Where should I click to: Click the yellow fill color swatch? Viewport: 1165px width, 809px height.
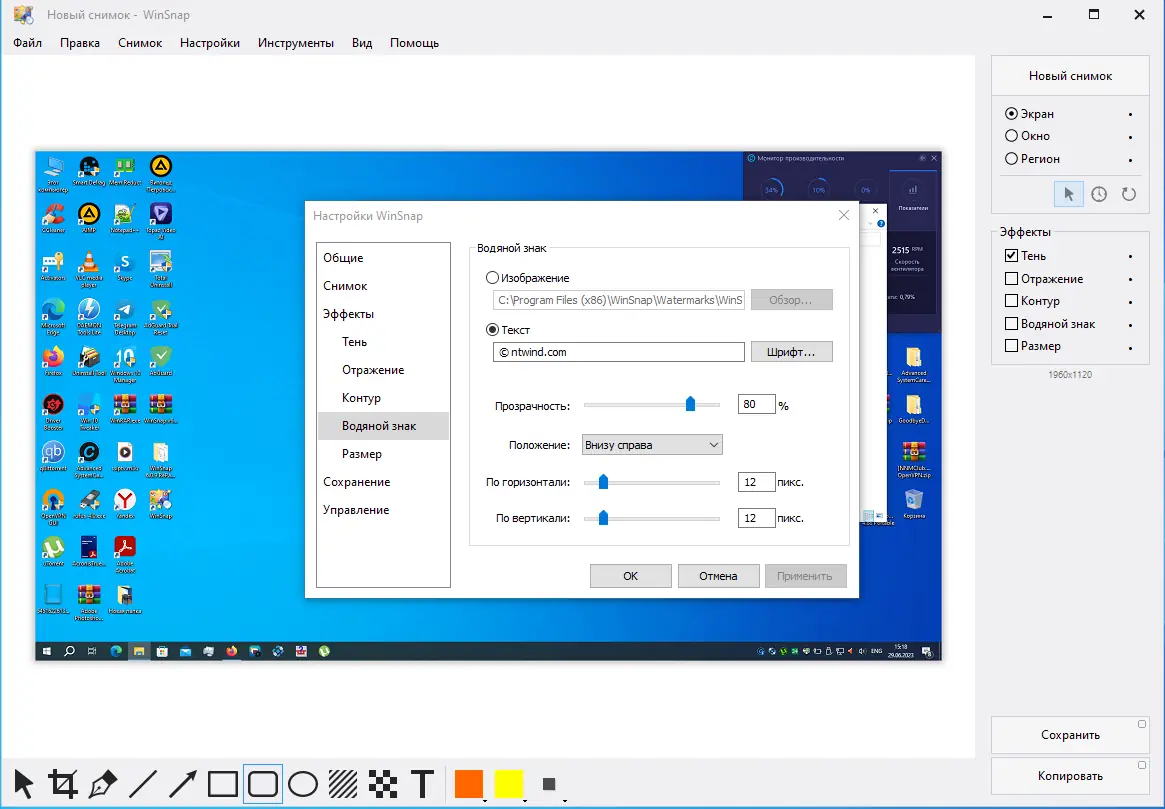pos(509,783)
